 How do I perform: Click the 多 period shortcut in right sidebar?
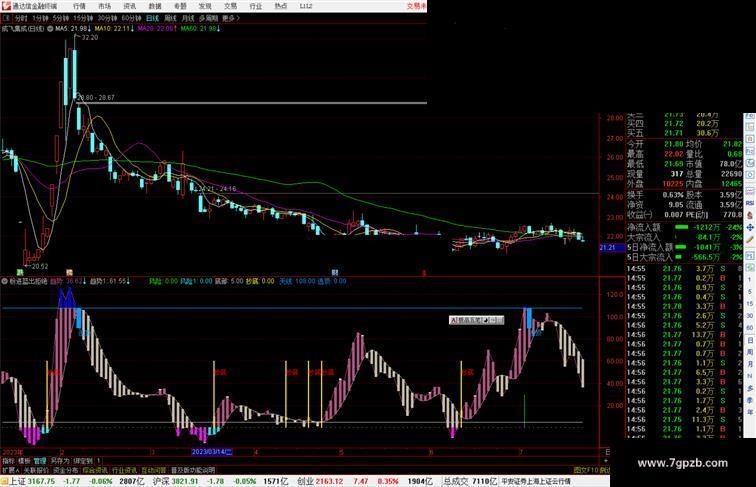(x=750, y=388)
